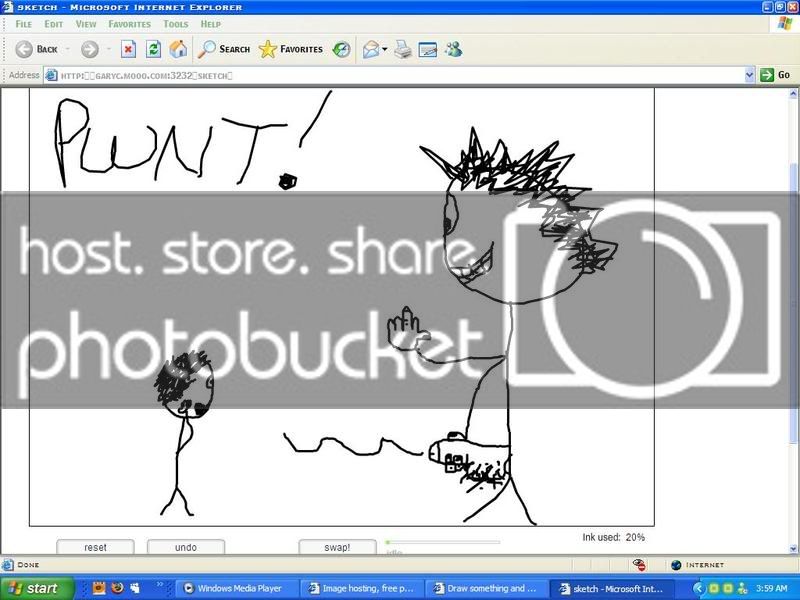Open the Windows Start menu
This screenshot has width=800, height=600.
coord(35,588)
